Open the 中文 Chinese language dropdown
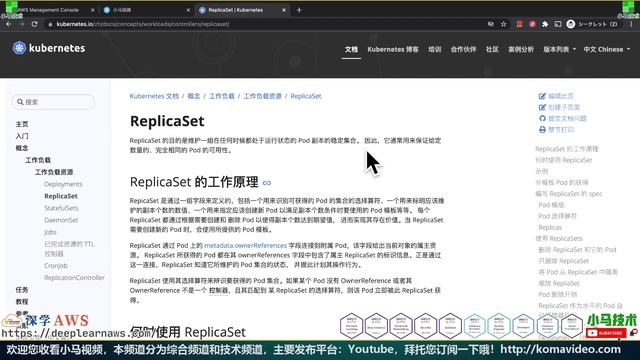This screenshot has width=640, height=360. pyautogui.click(x=607, y=49)
